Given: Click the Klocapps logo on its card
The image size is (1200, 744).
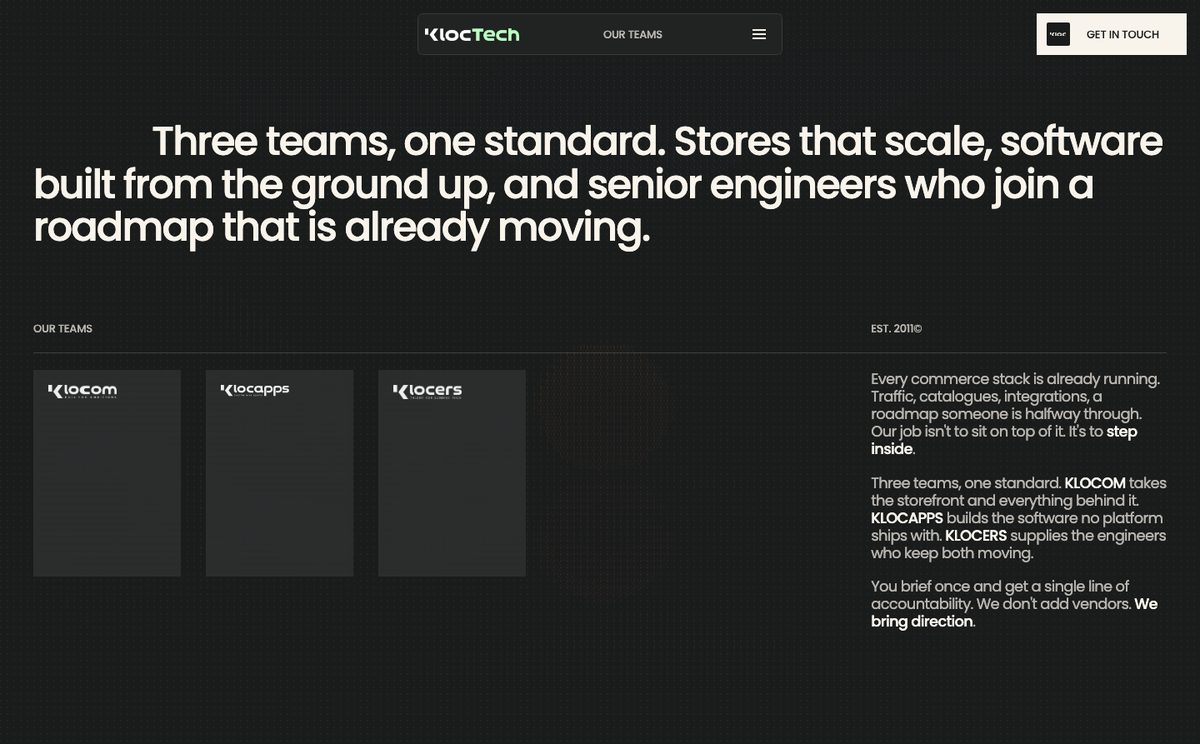Looking at the screenshot, I should [255, 390].
